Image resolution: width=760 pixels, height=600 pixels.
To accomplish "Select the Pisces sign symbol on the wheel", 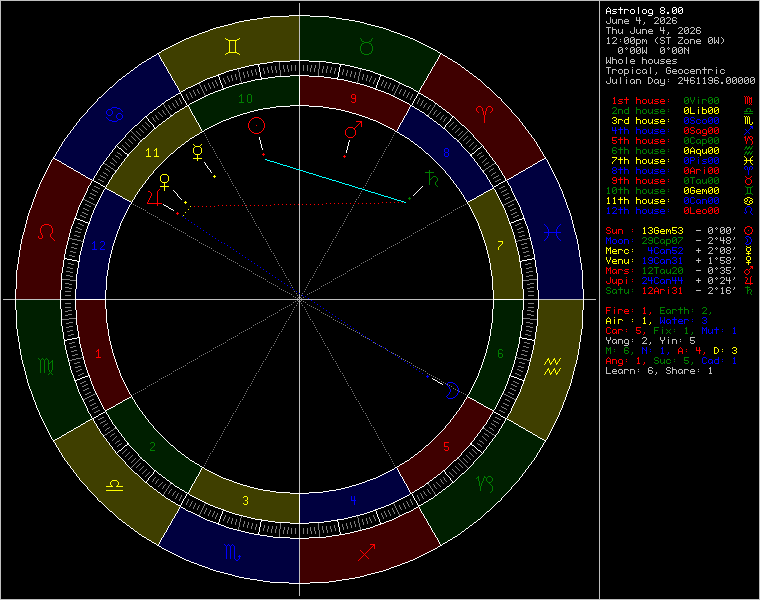I will (x=553, y=233).
